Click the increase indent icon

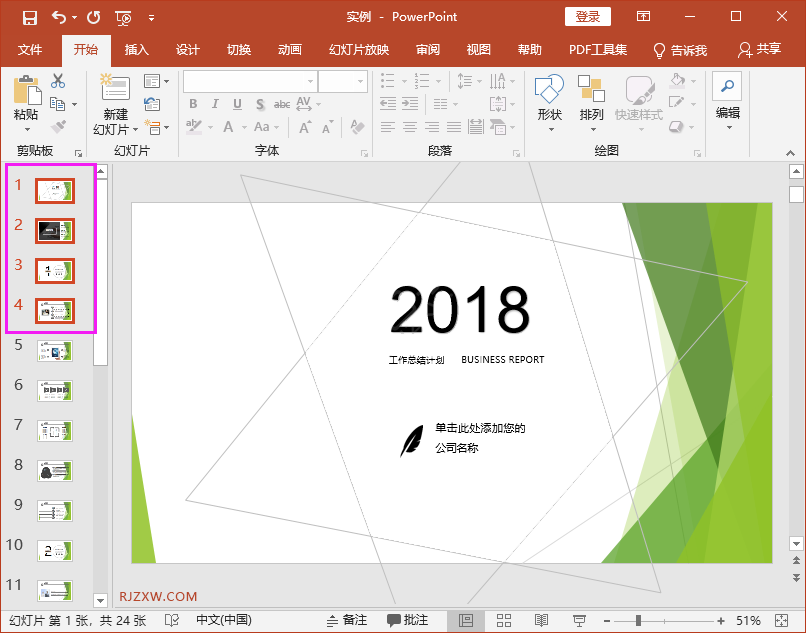(x=410, y=104)
